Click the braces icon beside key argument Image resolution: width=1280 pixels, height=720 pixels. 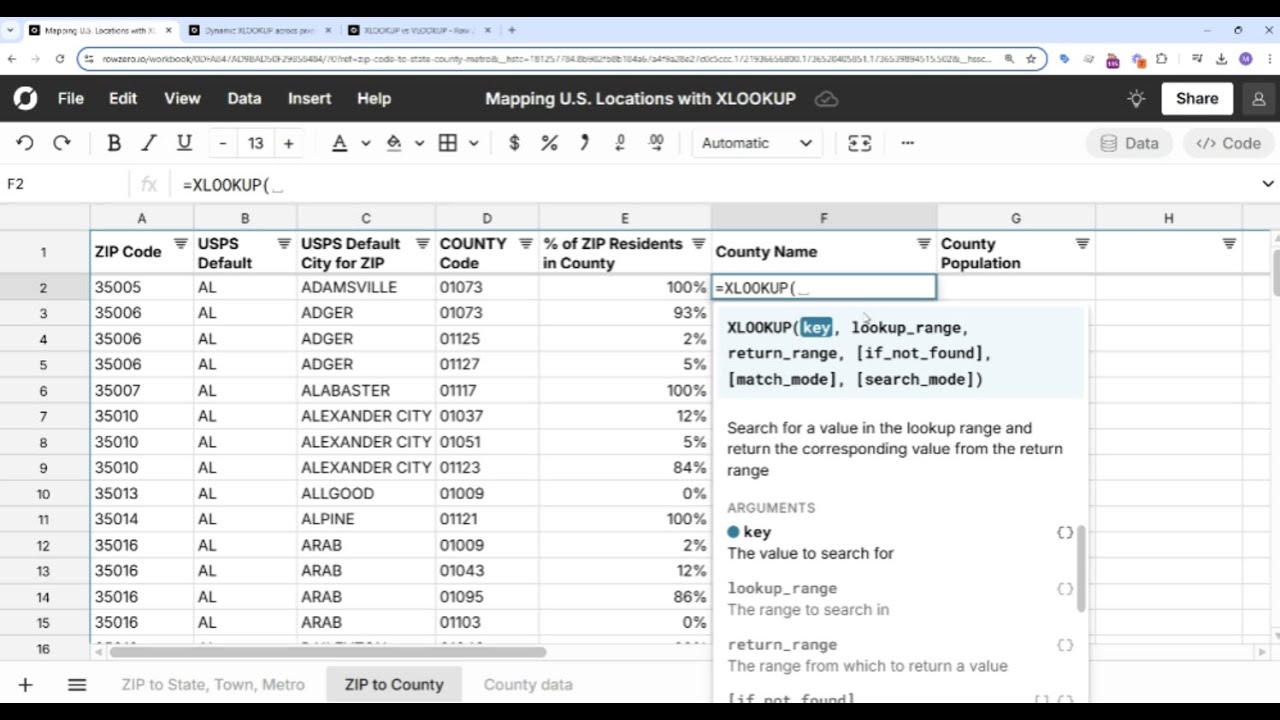pyautogui.click(x=1065, y=533)
